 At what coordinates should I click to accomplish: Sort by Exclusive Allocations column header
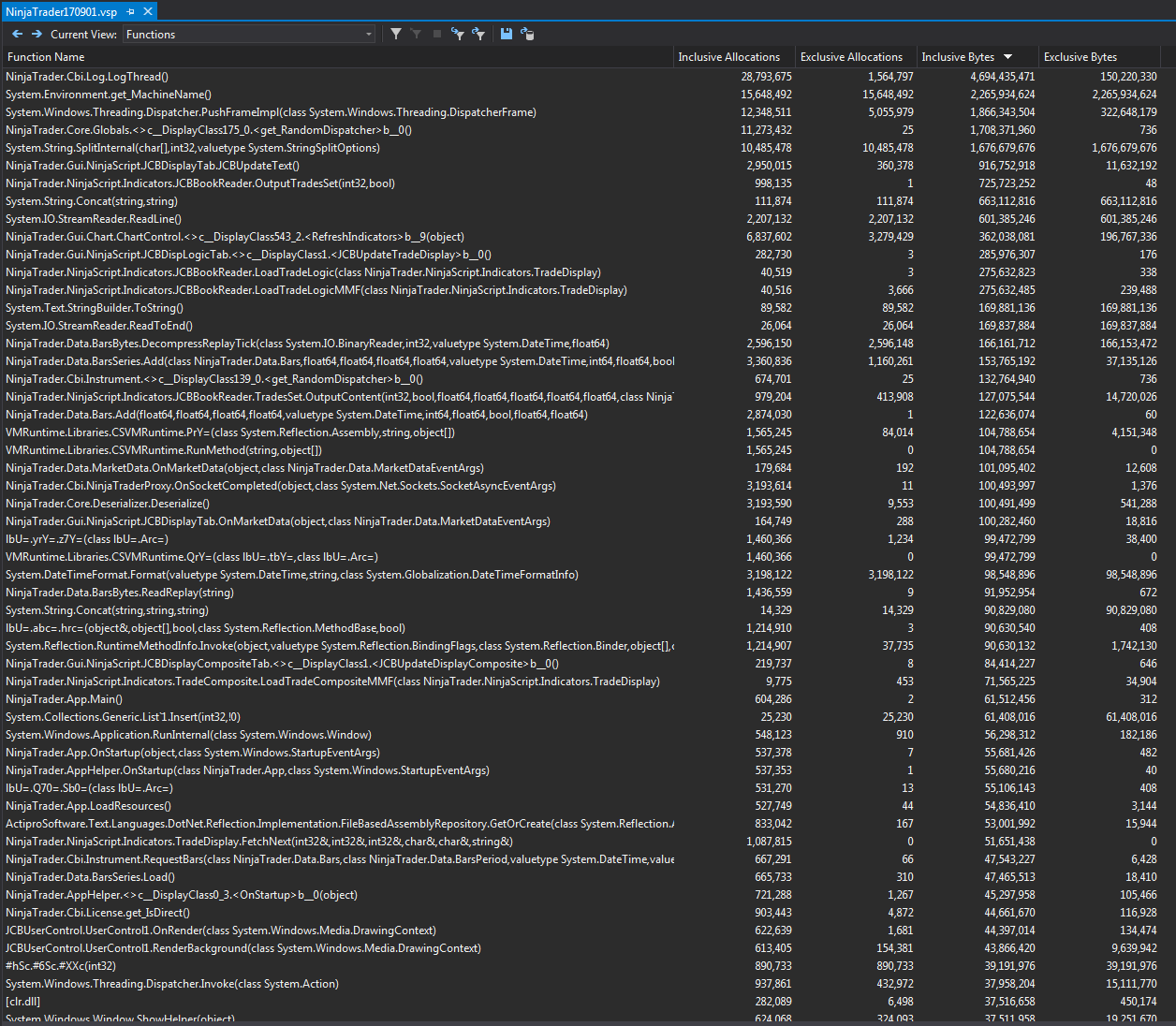tap(857, 57)
